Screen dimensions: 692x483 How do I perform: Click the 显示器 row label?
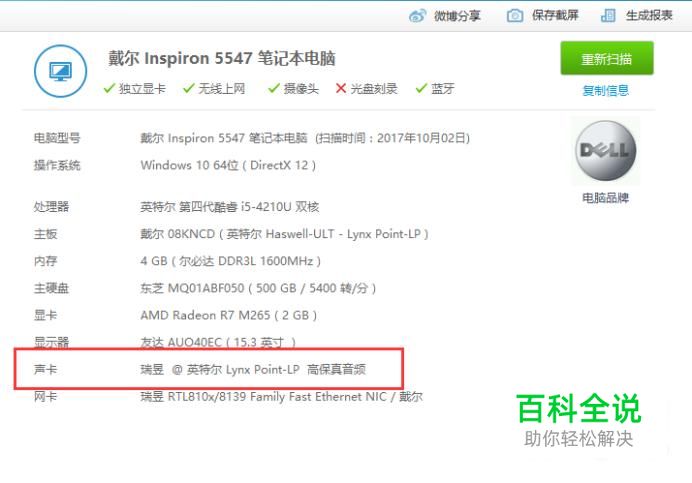point(51,342)
